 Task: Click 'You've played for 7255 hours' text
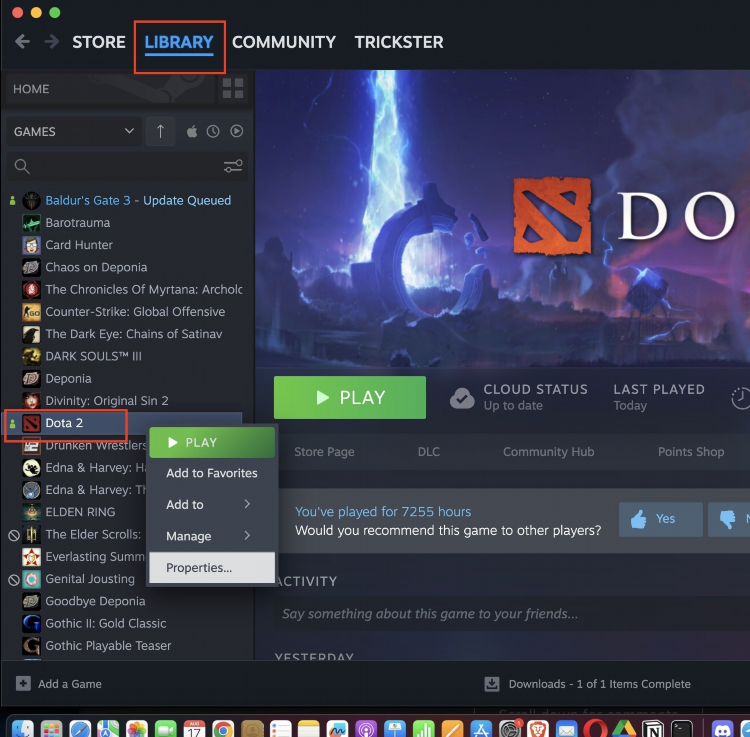[383, 512]
